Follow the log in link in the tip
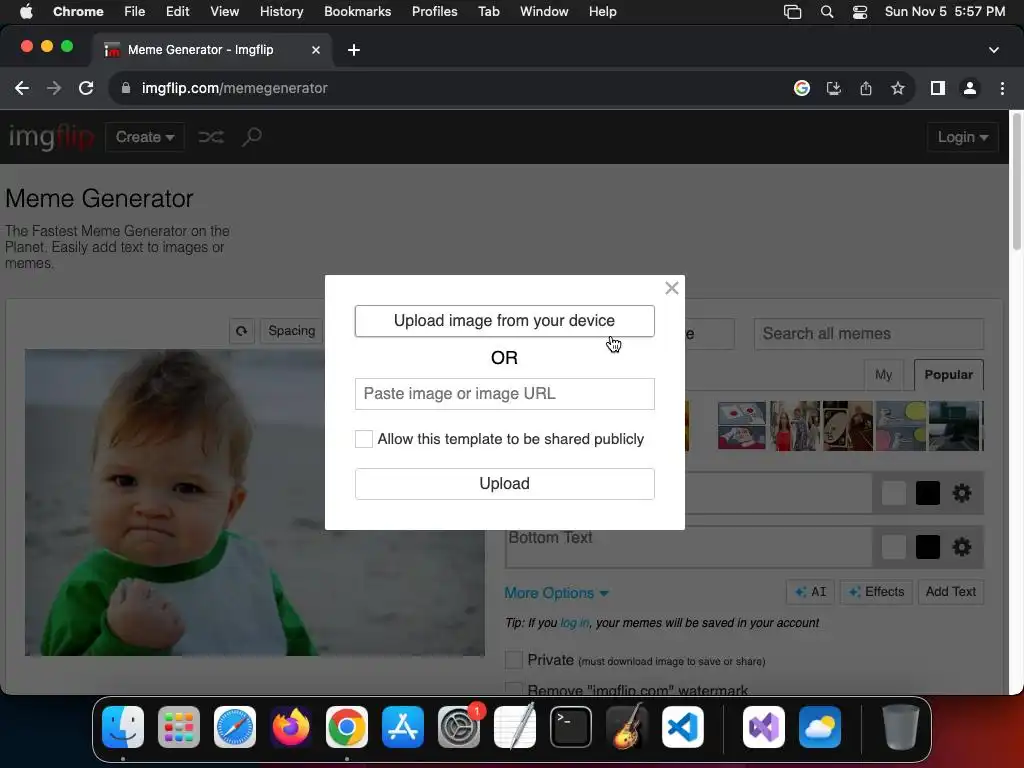 pos(574,623)
